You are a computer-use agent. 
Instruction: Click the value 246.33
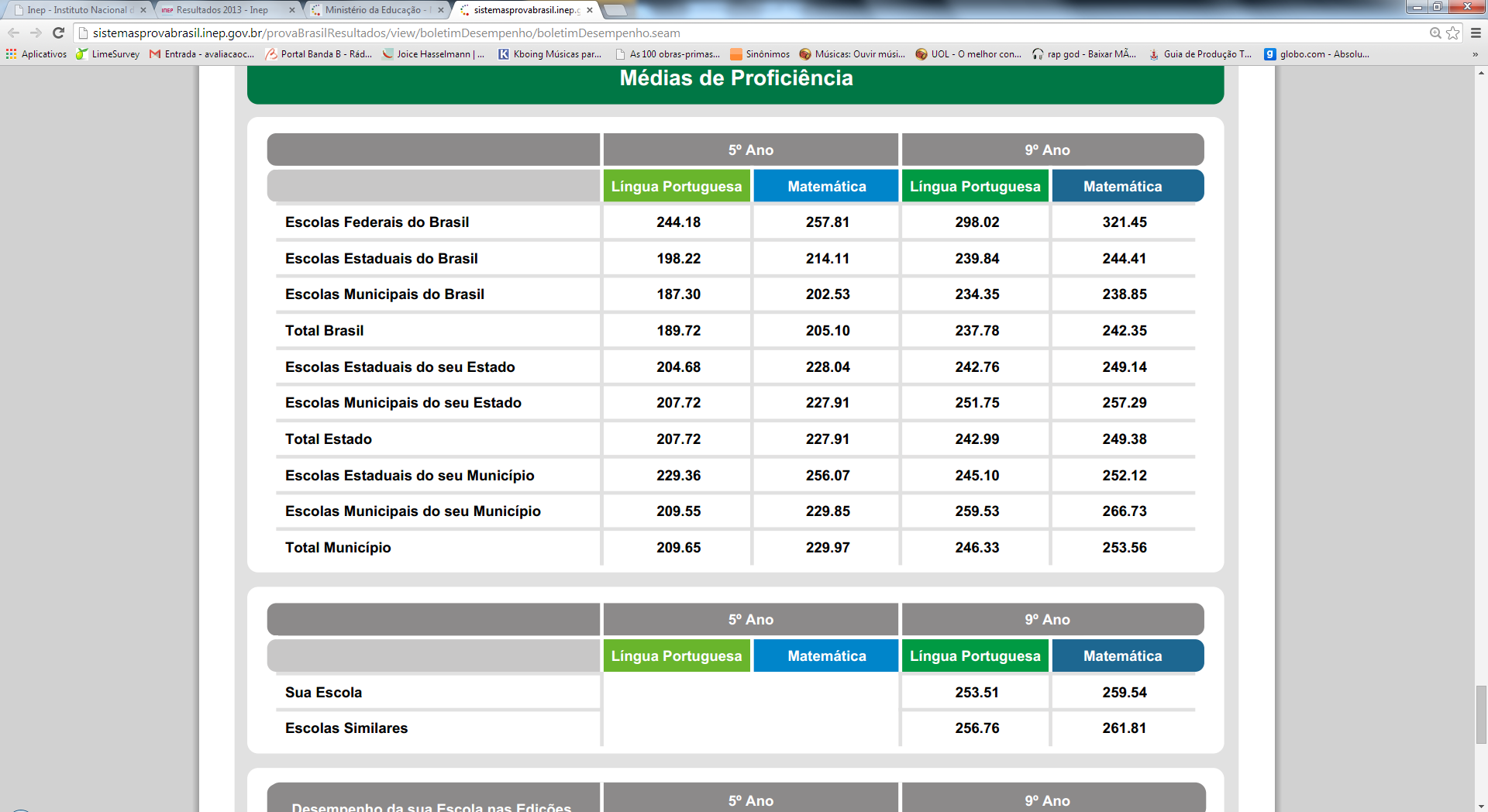coord(976,548)
